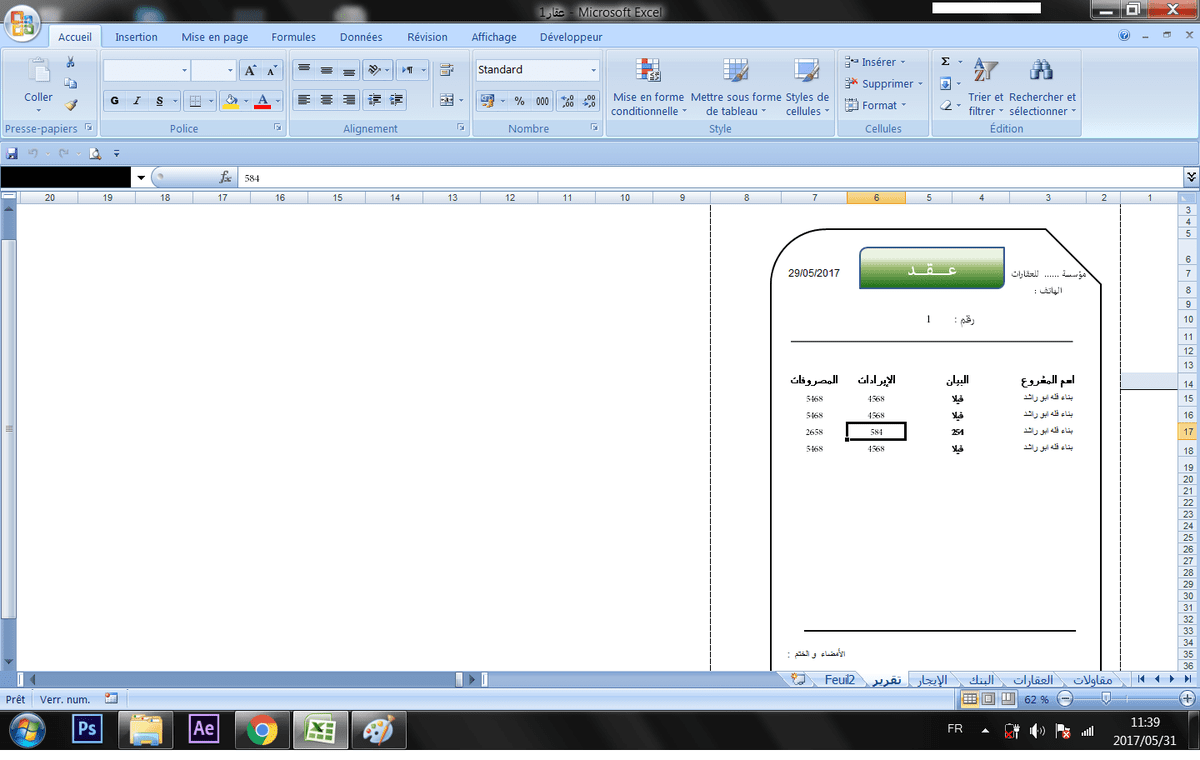Click the AutoSum sigma icon

(x=946, y=62)
